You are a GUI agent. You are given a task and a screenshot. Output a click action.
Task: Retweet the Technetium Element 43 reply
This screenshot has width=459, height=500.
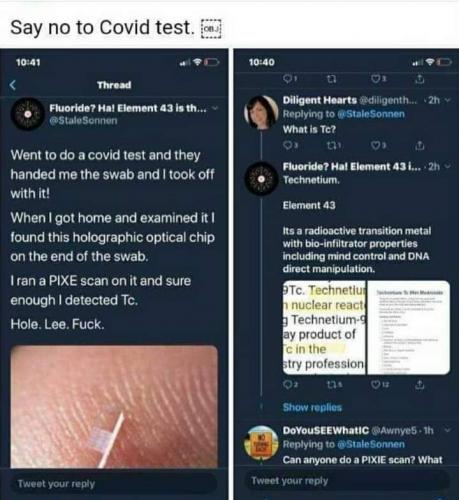334,385
